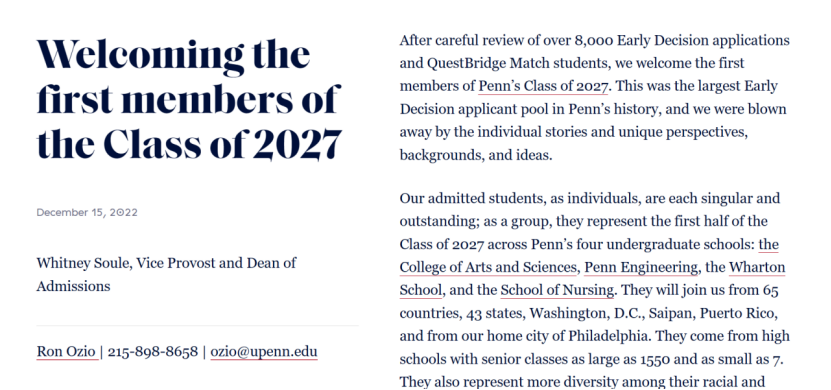Click the phone number 215-898-8658

click(x=153, y=351)
